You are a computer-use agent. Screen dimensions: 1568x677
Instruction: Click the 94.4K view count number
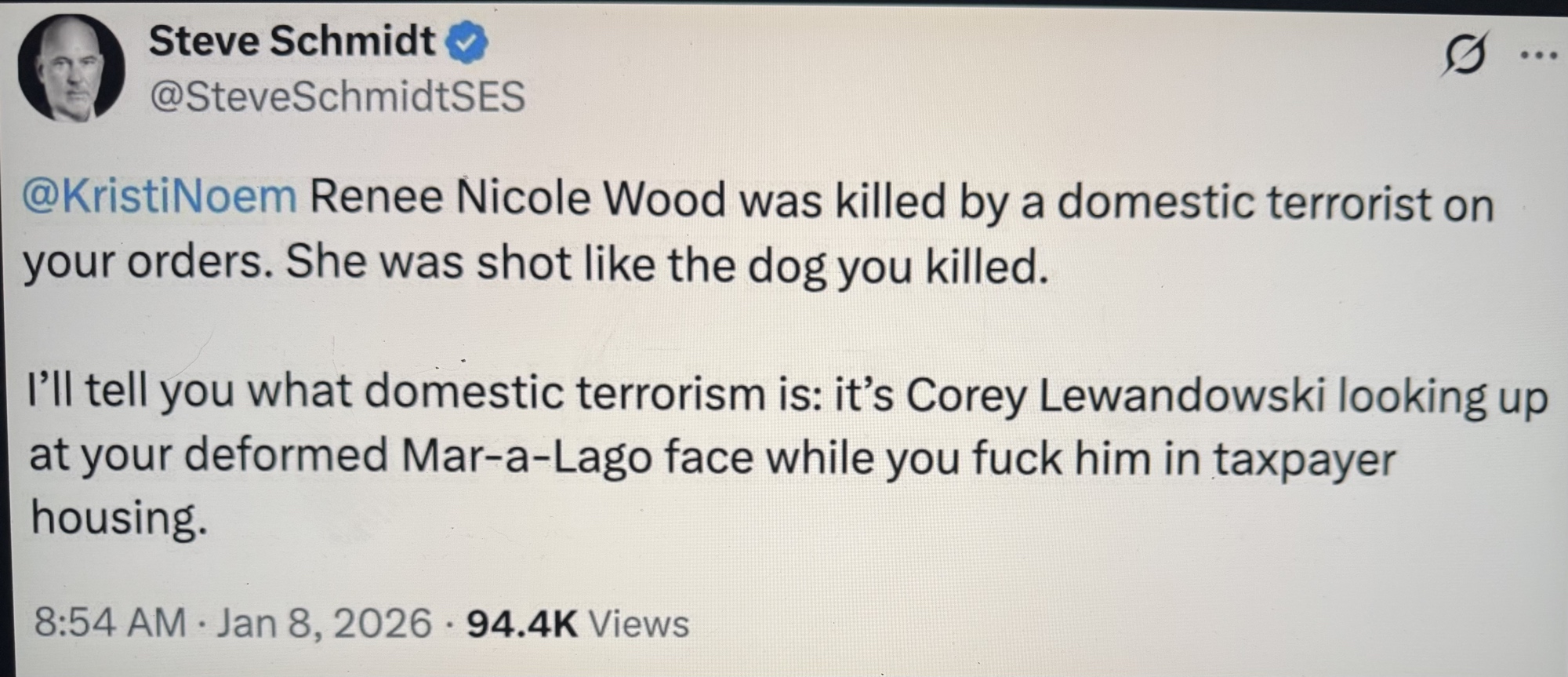coord(521,624)
